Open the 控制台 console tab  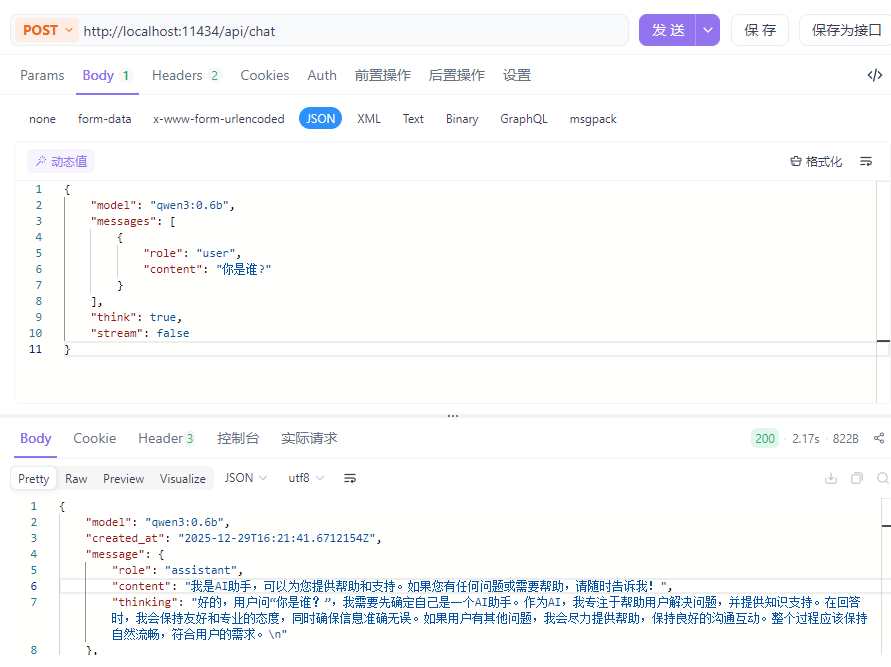click(238, 438)
